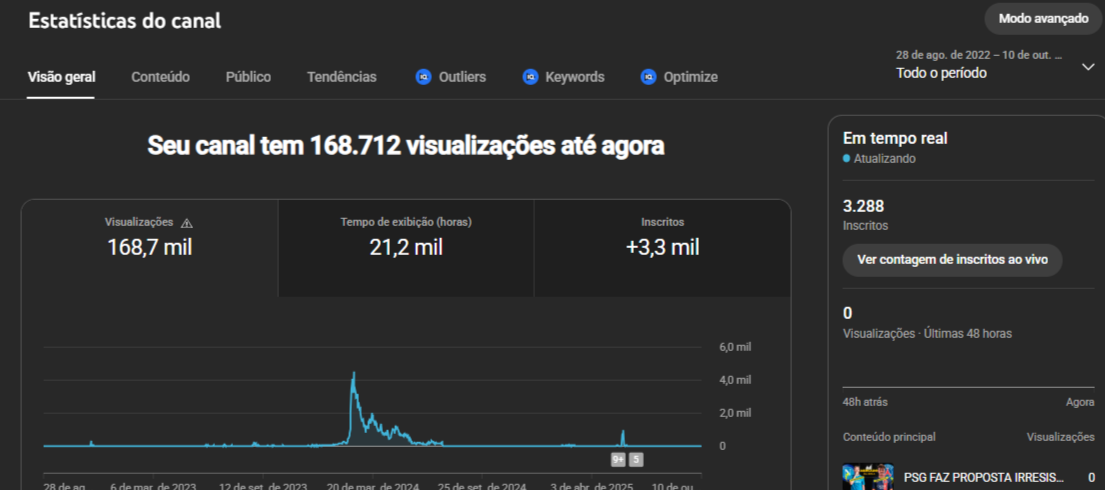Click the 2,0 mil axis label
Screen dimensions: 1105x490
(735, 412)
